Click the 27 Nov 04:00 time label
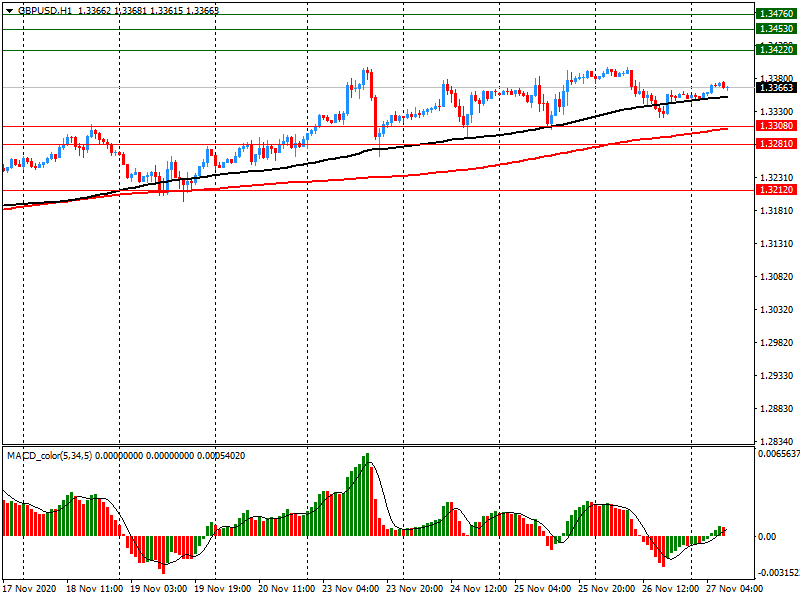800x600 pixels. pos(734,589)
